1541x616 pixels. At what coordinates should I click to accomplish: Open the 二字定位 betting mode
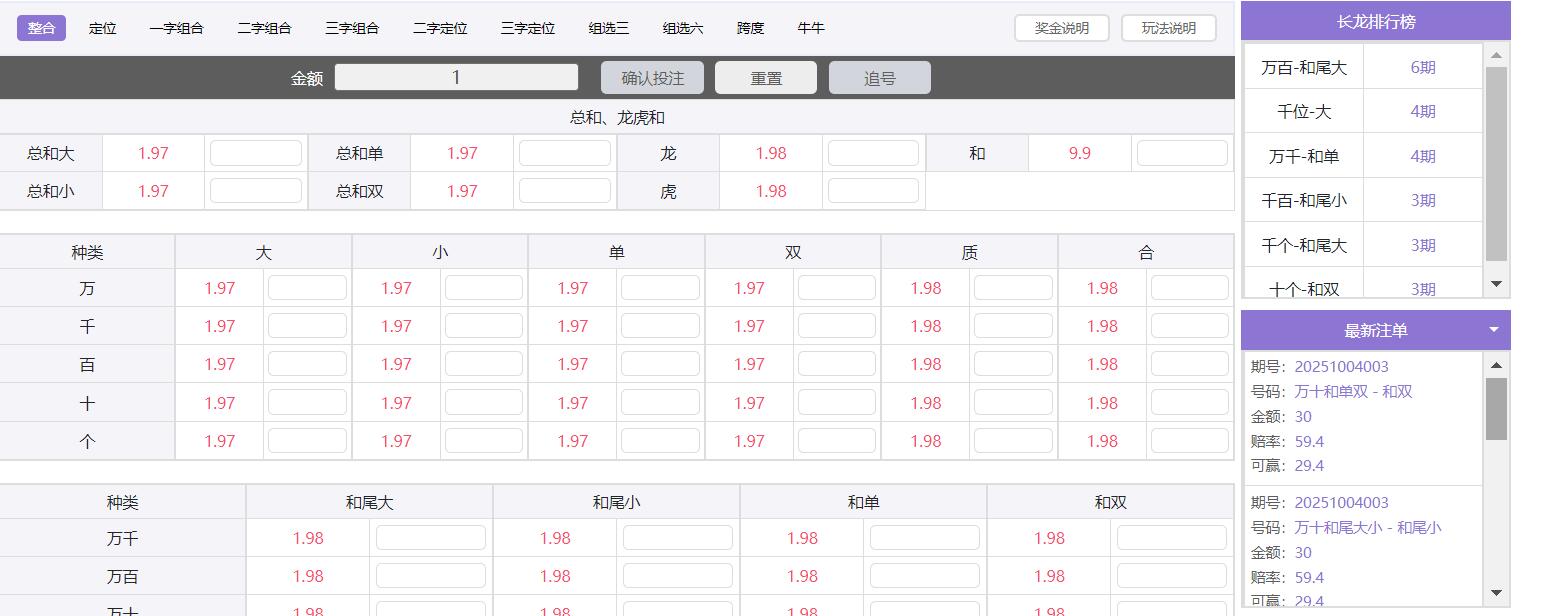[x=438, y=28]
